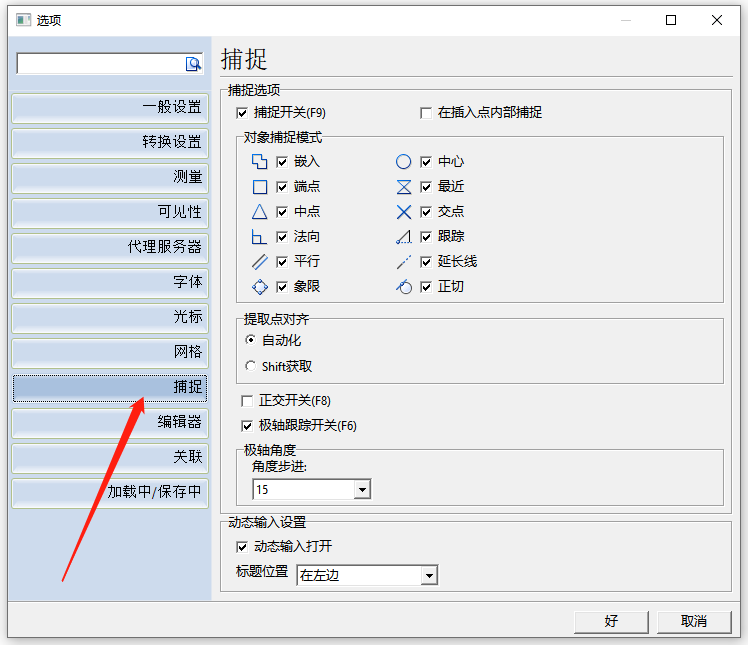Viewport: 748px width, 645px height.
Task: Click the center (中心) circle snap icon
Action: coord(404,162)
